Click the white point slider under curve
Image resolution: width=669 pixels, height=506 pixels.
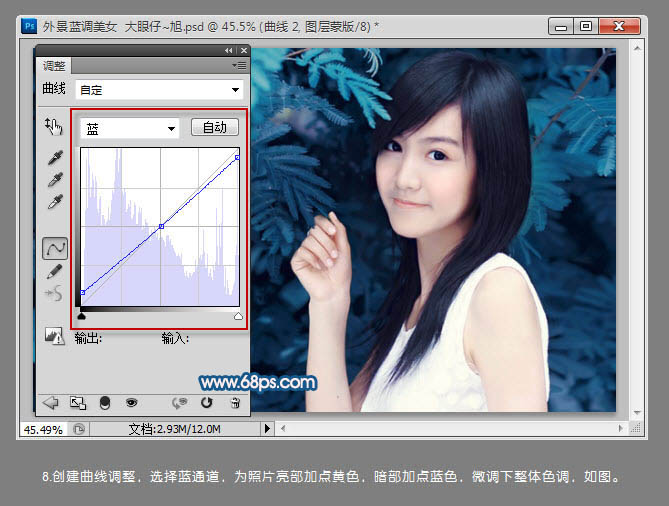[x=238, y=316]
